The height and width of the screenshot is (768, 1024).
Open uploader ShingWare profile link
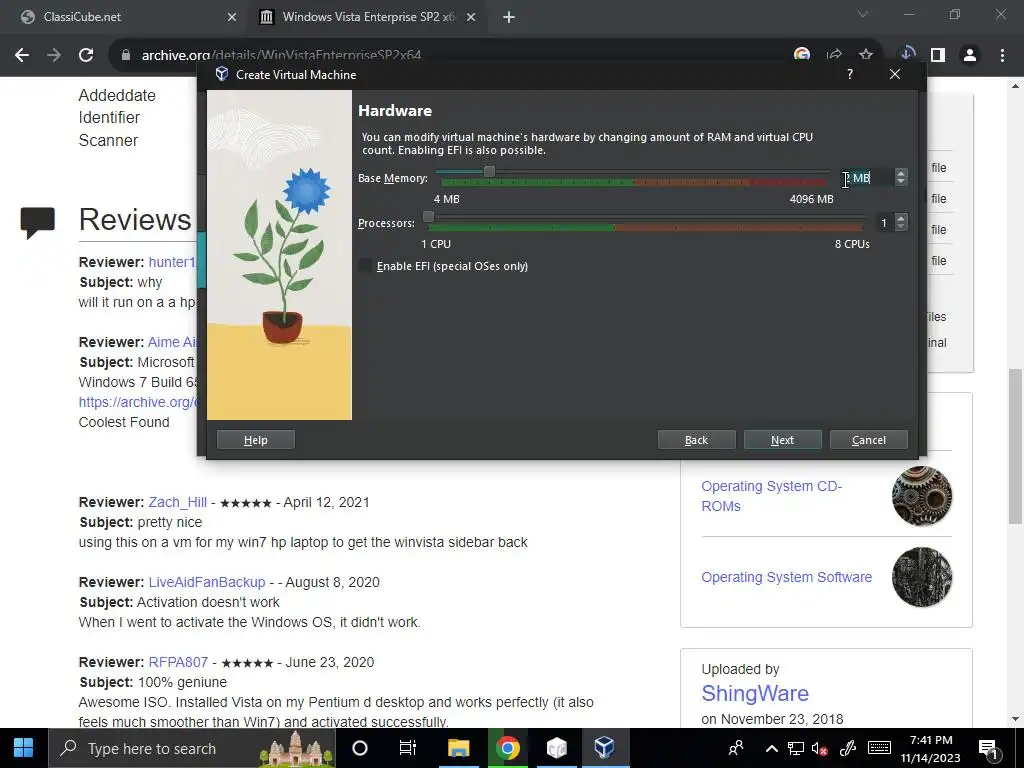tap(755, 693)
